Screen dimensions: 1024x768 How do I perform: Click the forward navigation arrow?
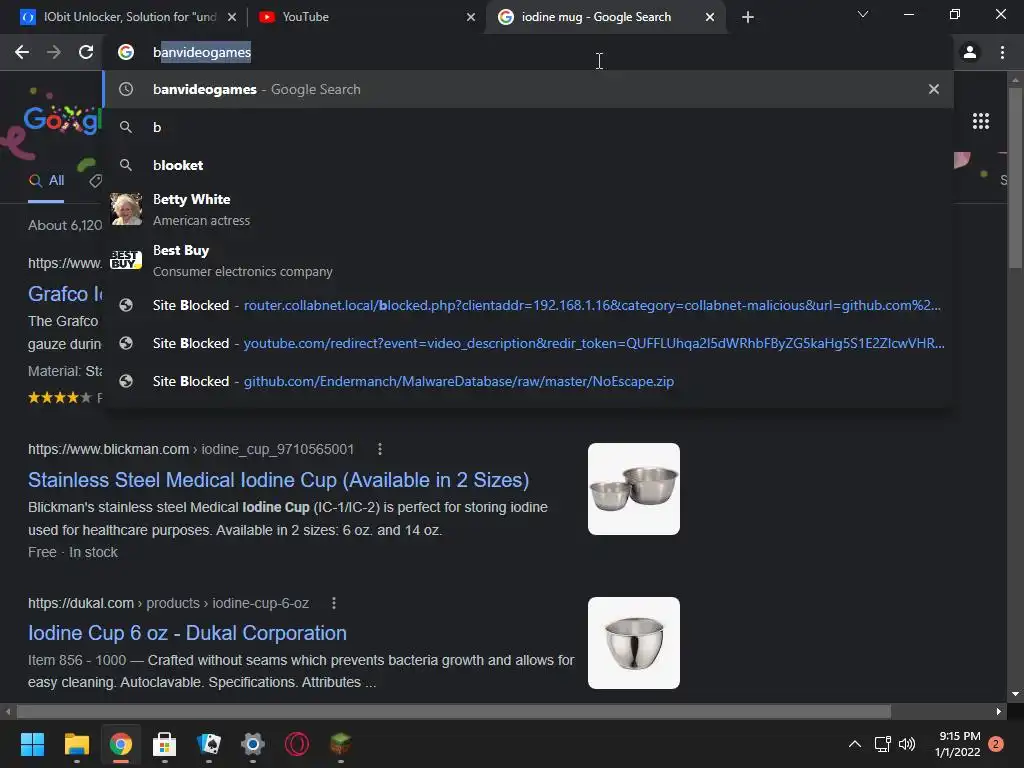click(x=54, y=52)
